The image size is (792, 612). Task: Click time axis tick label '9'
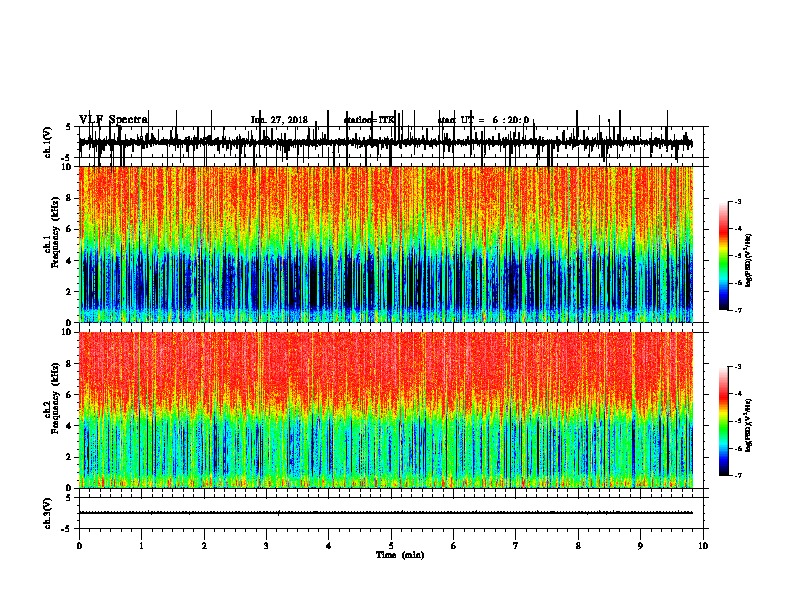pyautogui.click(x=640, y=546)
